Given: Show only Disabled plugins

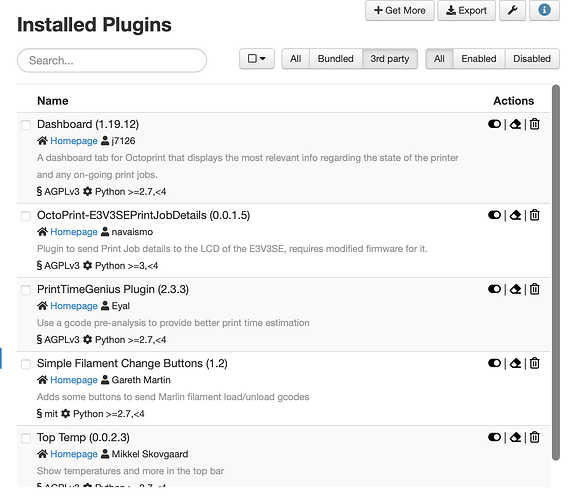Looking at the screenshot, I should click(x=532, y=59).
